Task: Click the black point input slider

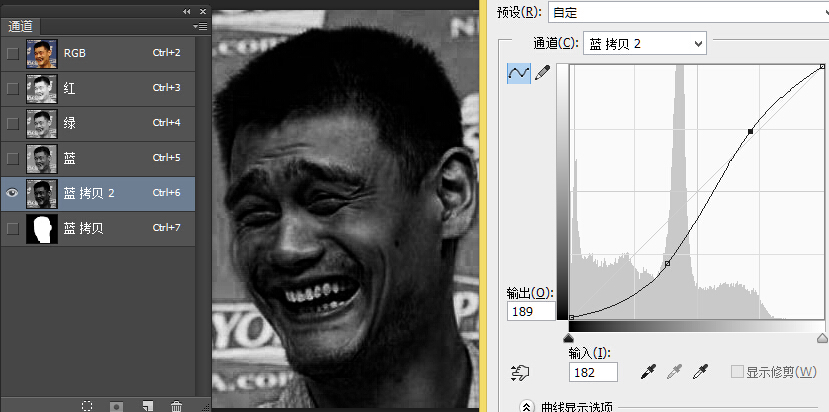Action: point(569,338)
